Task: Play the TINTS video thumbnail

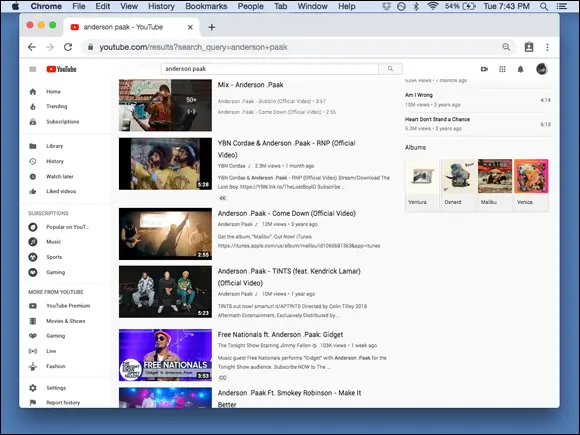Action: point(165,292)
